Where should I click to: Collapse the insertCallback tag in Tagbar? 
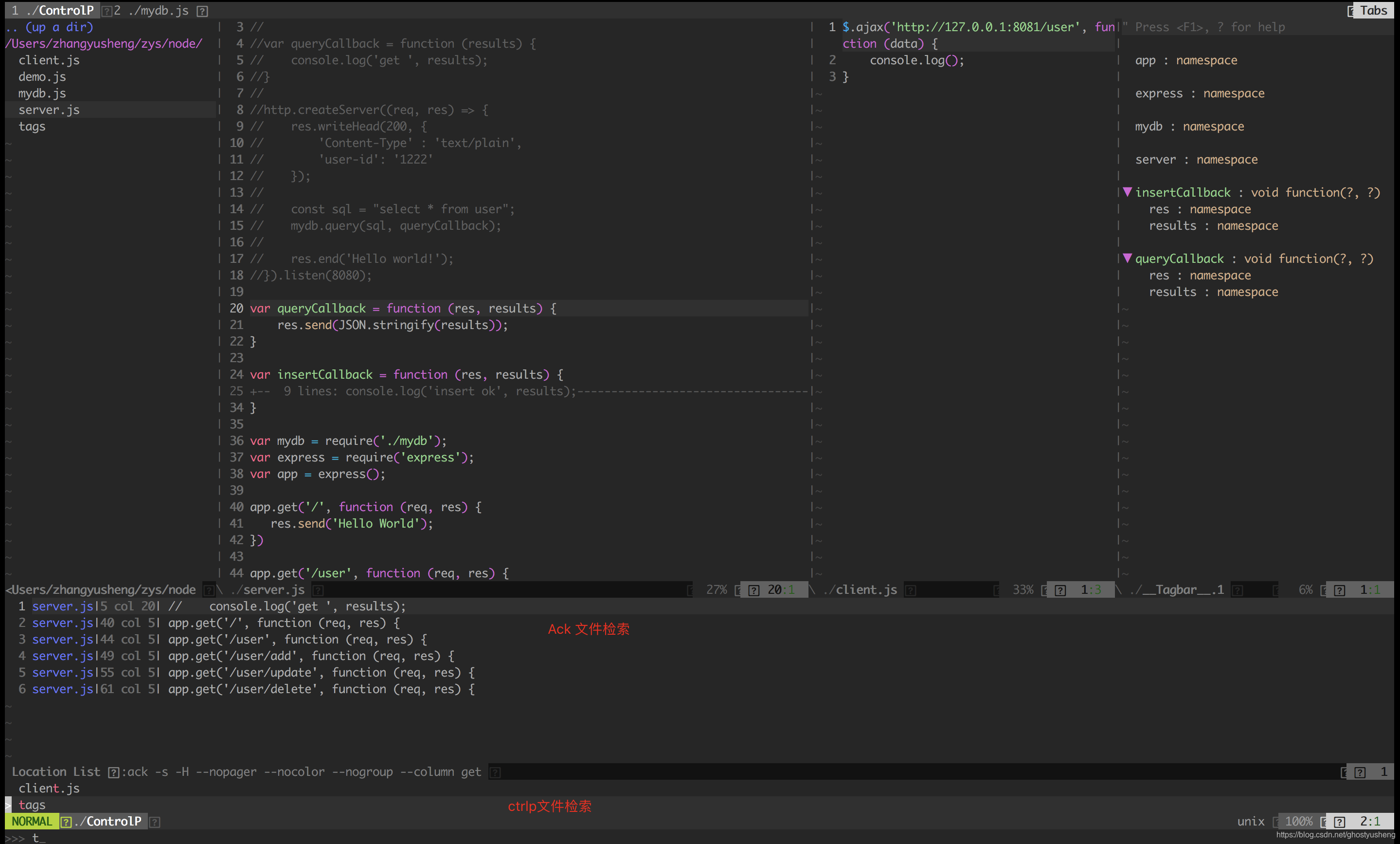pos(1127,192)
